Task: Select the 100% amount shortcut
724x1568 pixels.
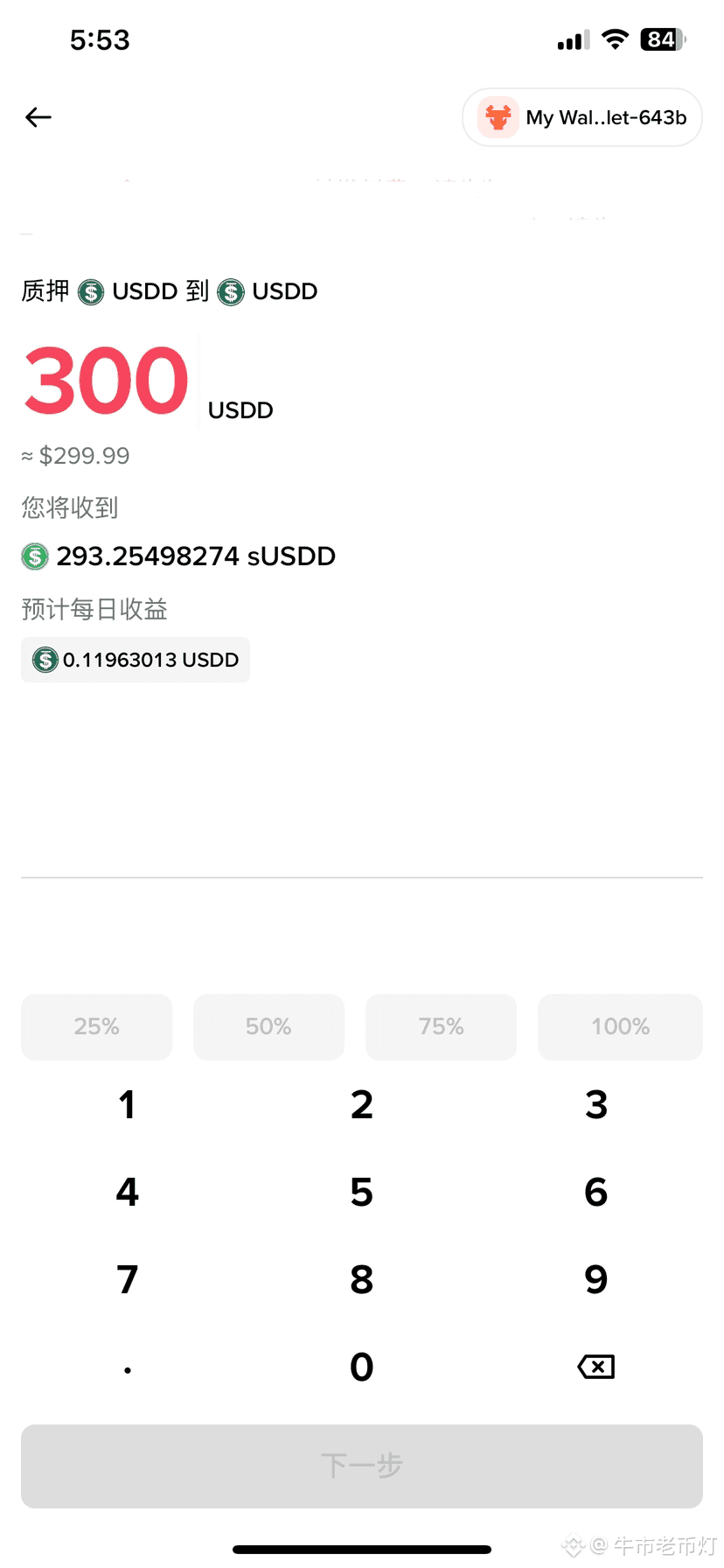Action: (620, 1026)
